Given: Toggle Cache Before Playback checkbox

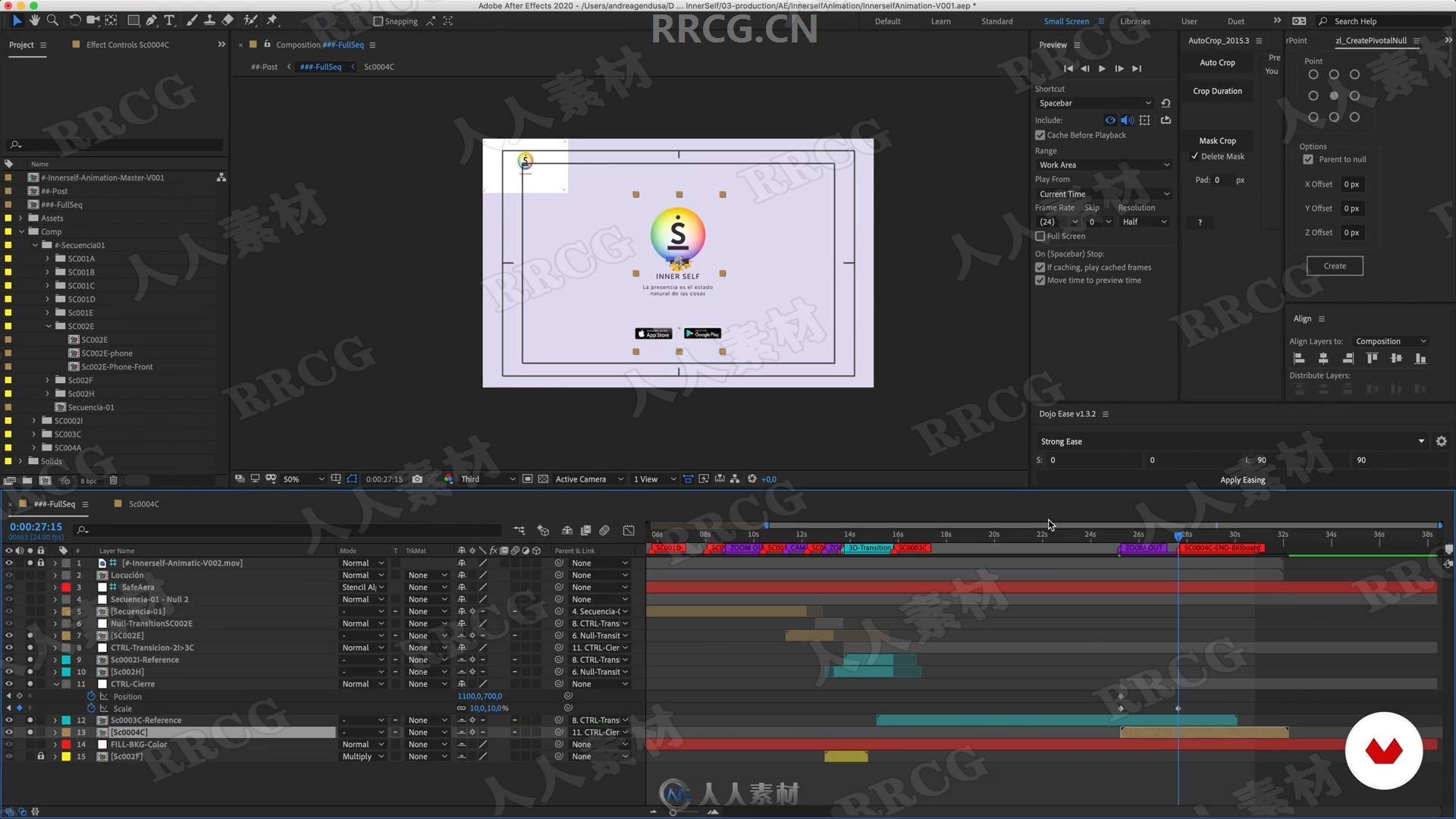Looking at the screenshot, I should pos(1040,134).
